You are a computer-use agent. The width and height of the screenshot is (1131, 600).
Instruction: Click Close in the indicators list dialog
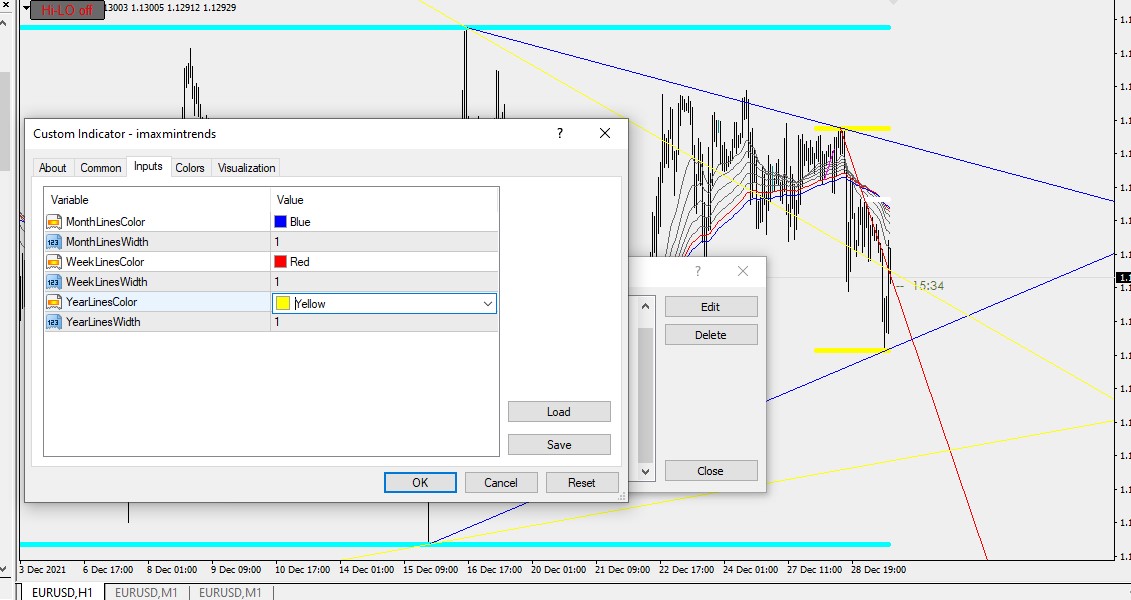click(x=710, y=471)
